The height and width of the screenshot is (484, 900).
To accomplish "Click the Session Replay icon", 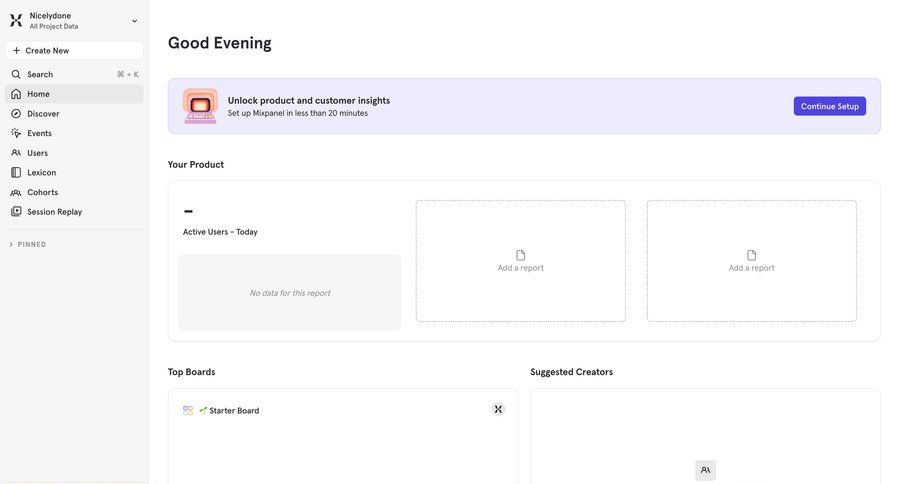I will (16, 212).
